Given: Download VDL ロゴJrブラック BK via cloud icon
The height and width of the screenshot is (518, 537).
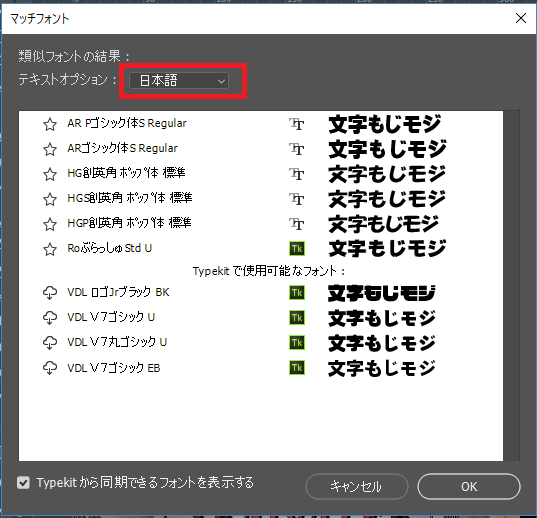Looking at the screenshot, I should (x=50, y=293).
